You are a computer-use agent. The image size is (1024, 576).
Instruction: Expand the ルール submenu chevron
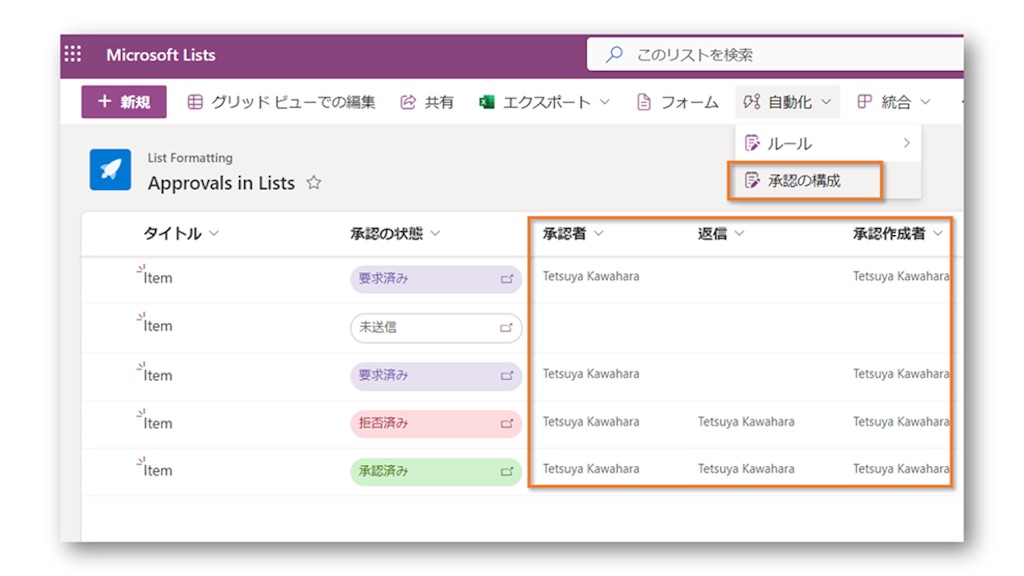(x=908, y=143)
